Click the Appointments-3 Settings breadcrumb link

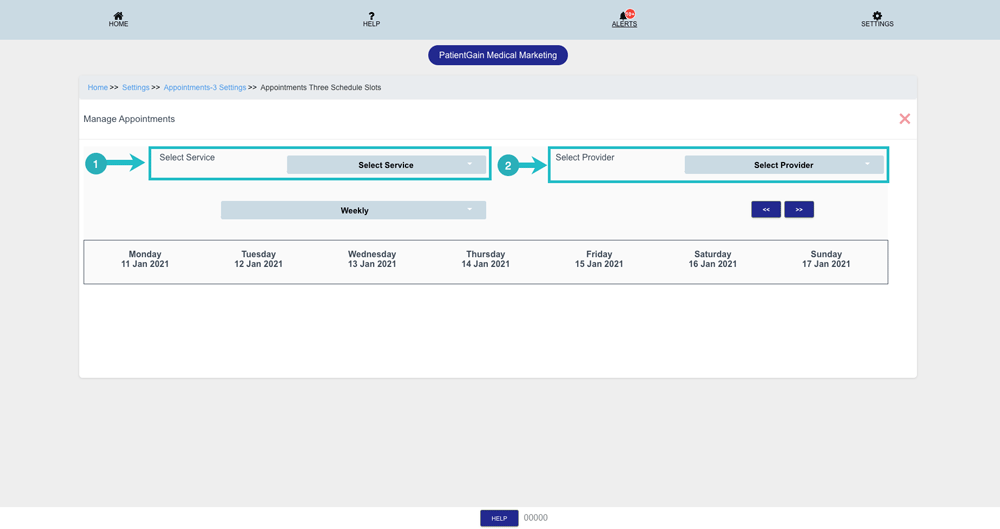[205, 87]
